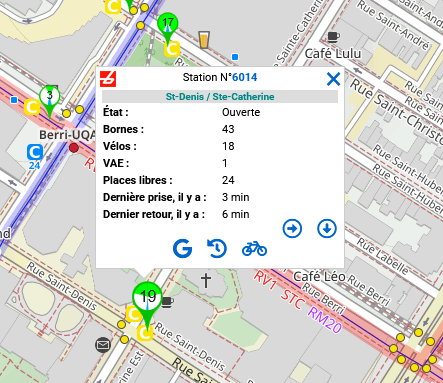Click the Café Léo map label
This screenshot has width=443, height=383.
[319, 276]
